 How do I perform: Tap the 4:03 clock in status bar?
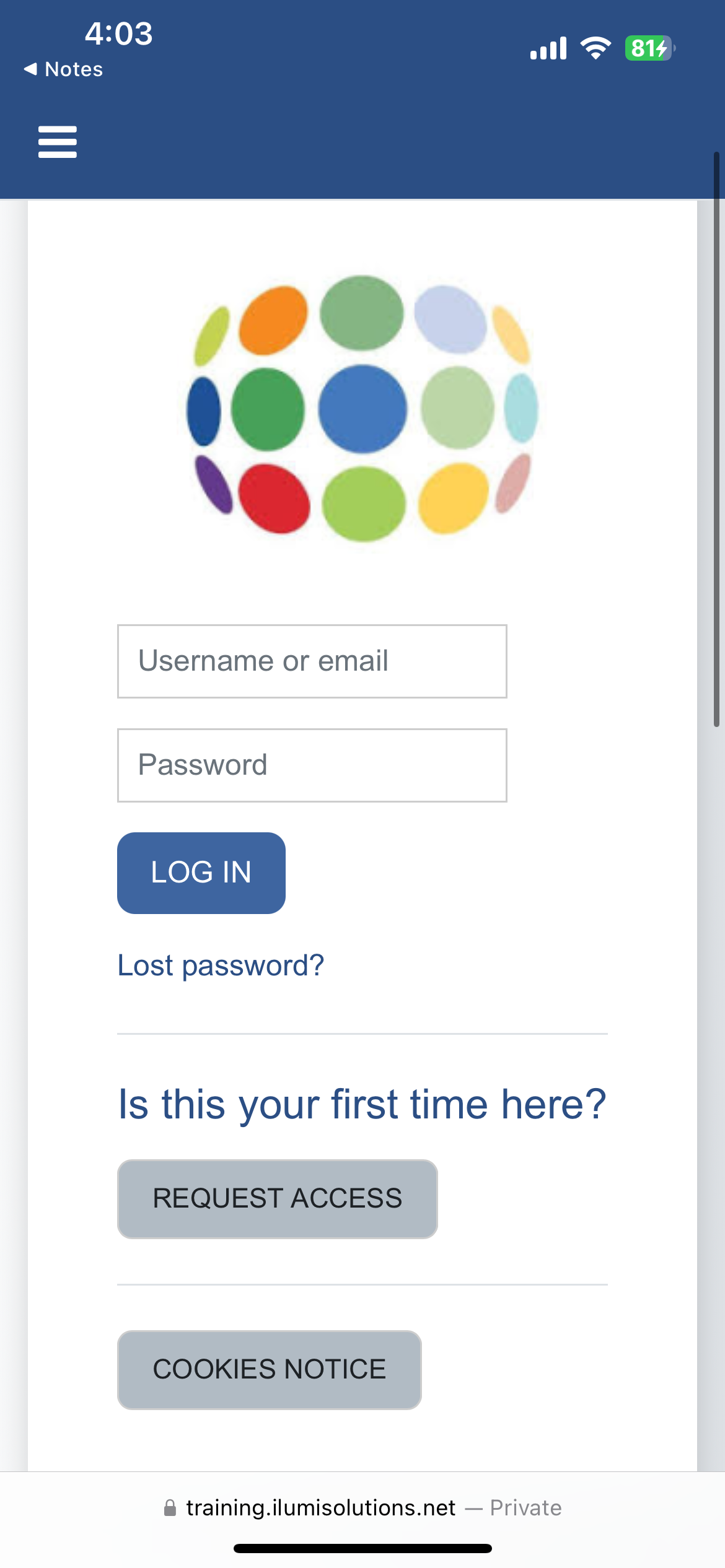(x=118, y=33)
